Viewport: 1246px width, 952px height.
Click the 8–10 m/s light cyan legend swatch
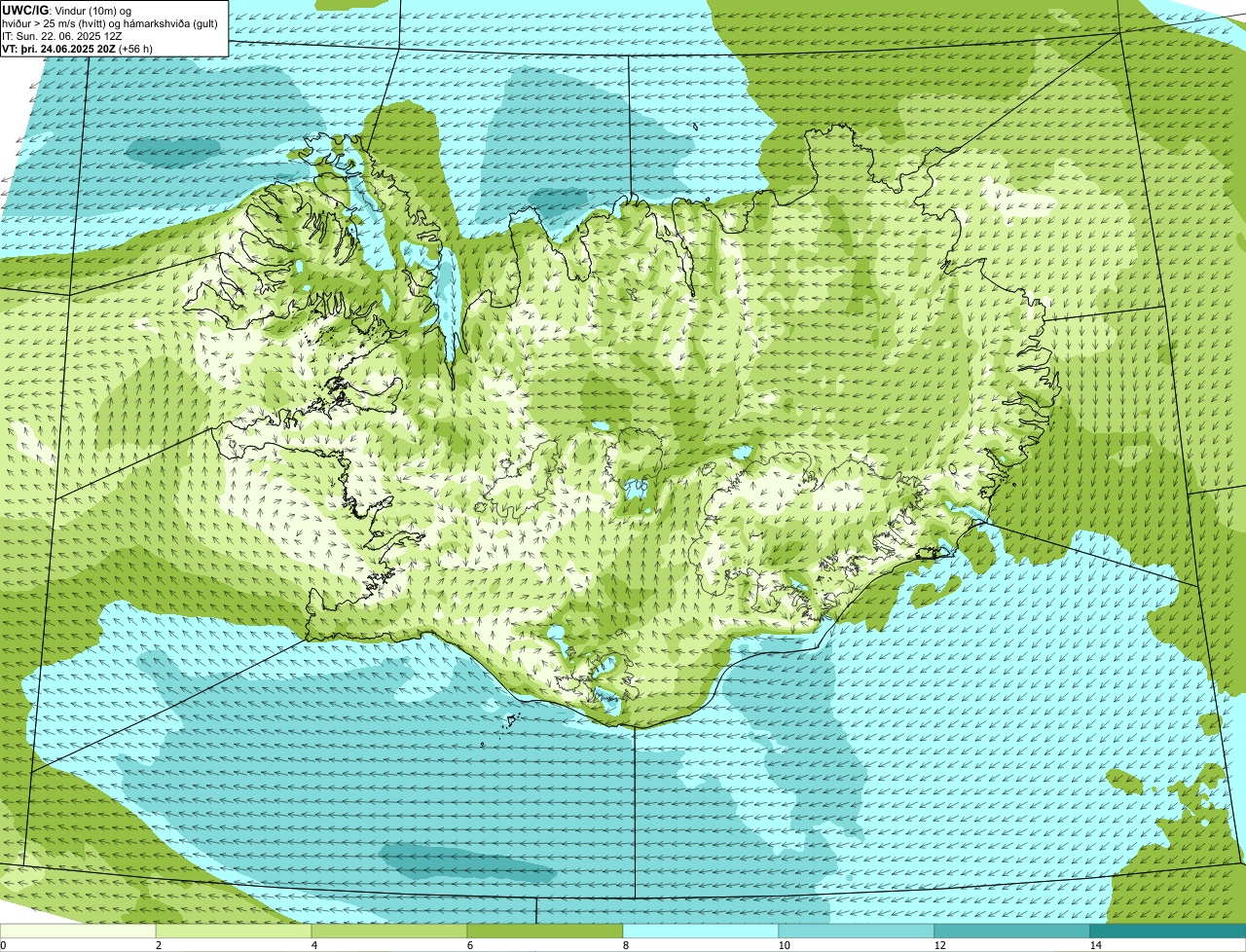[701, 932]
